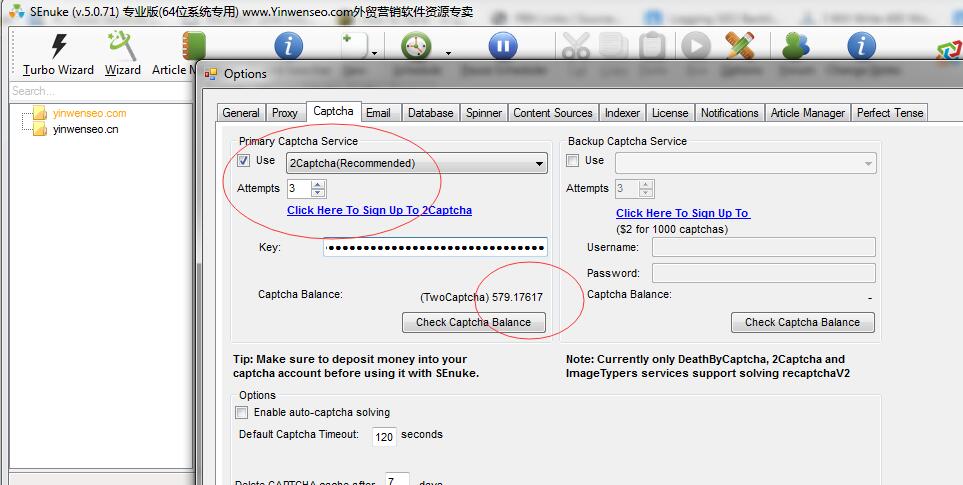
Task: Increase primary captcha Attempts stepper
Action: [x=318, y=184]
